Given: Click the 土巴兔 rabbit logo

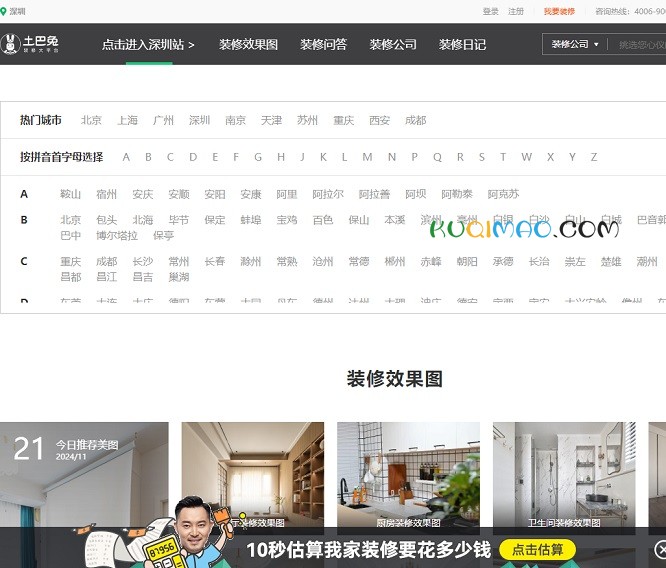Looking at the screenshot, I should click(x=30, y=44).
